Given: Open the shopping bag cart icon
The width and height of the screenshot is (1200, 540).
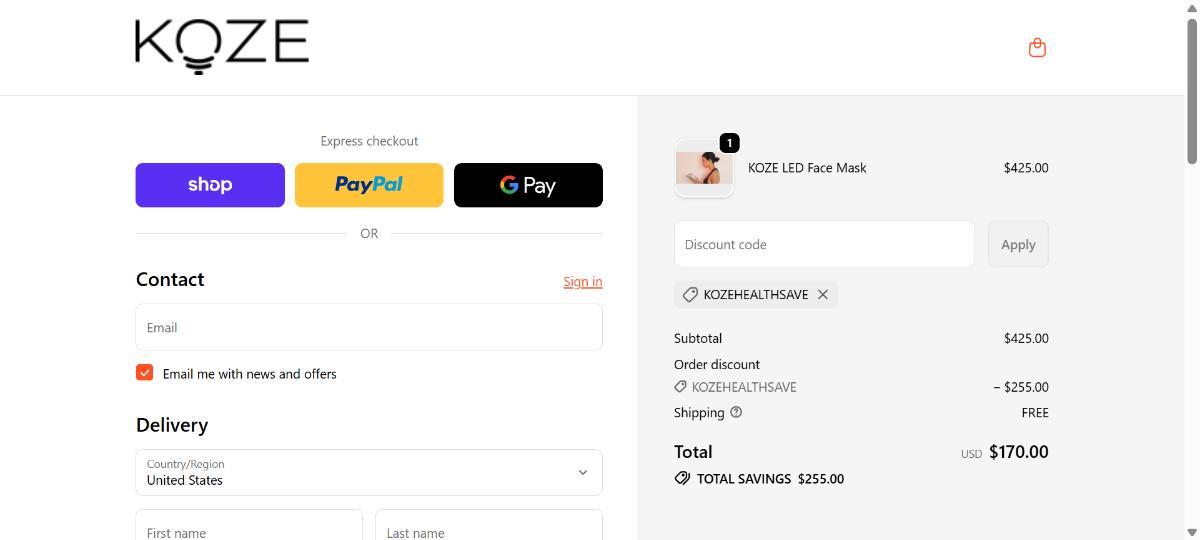Looking at the screenshot, I should pos(1037,47).
